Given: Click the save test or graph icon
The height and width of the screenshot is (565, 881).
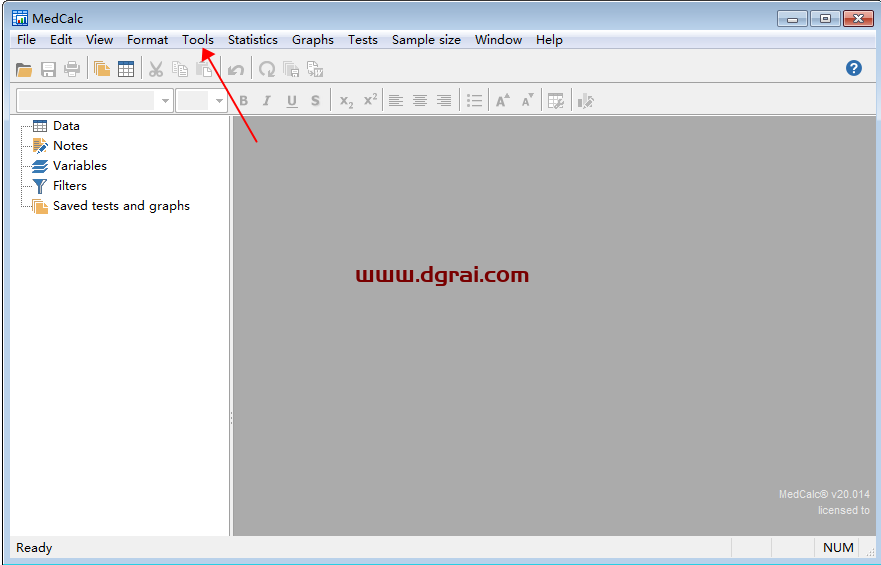Looking at the screenshot, I should pyautogui.click(x=291, y=69).
